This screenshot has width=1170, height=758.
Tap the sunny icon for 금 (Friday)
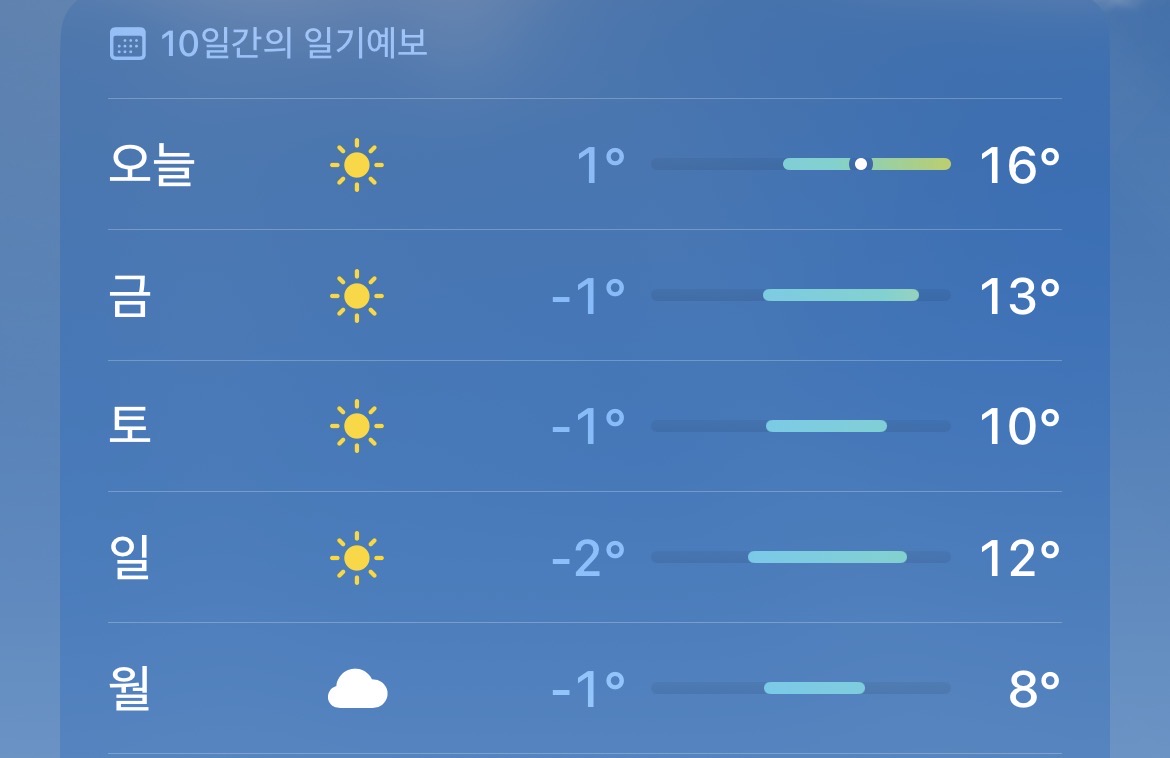tap(357, 296)
